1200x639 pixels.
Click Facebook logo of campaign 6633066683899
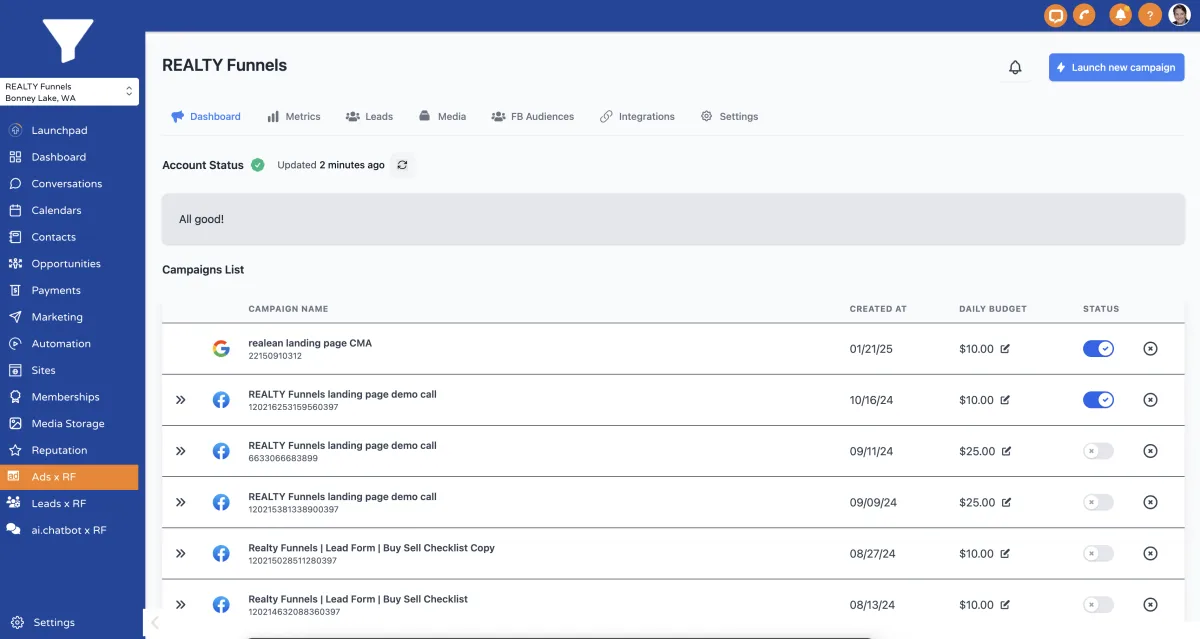tap(221, 451)
